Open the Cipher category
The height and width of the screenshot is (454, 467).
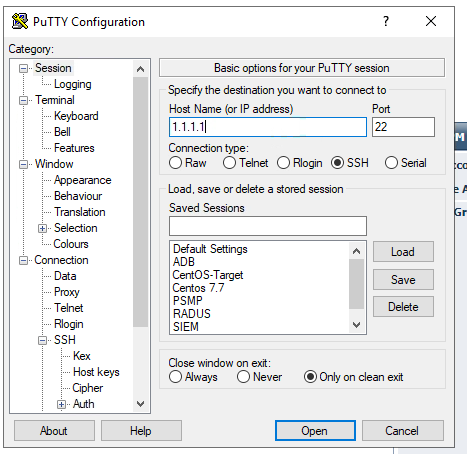[88, 388]
